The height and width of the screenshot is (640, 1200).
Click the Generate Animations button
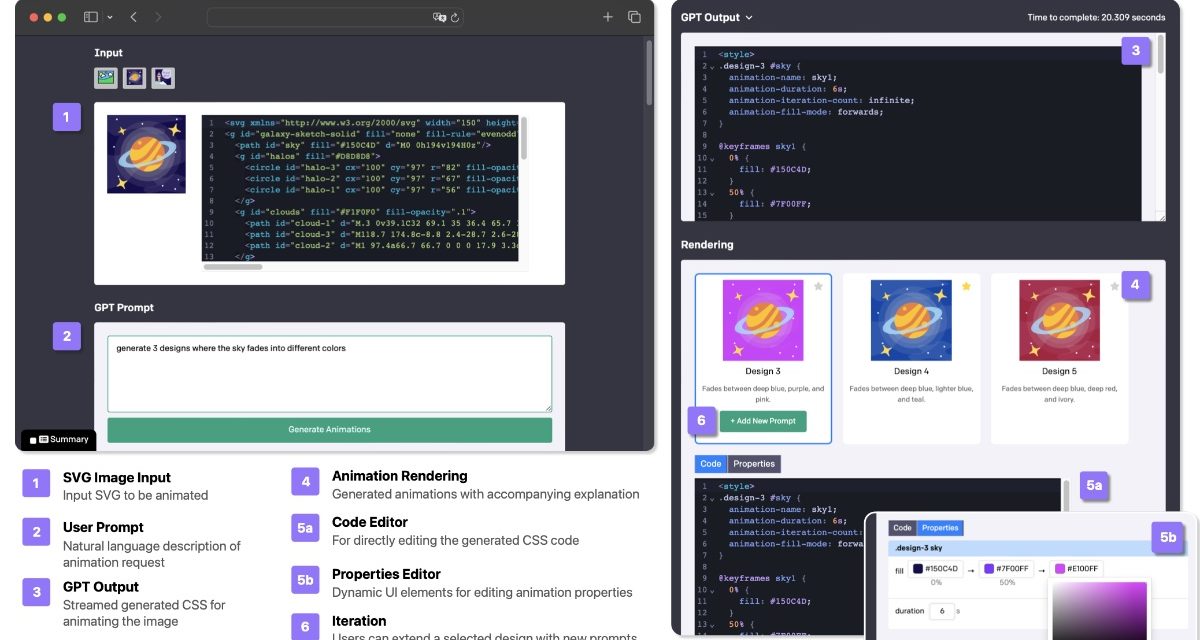click(x=329, y=430)
